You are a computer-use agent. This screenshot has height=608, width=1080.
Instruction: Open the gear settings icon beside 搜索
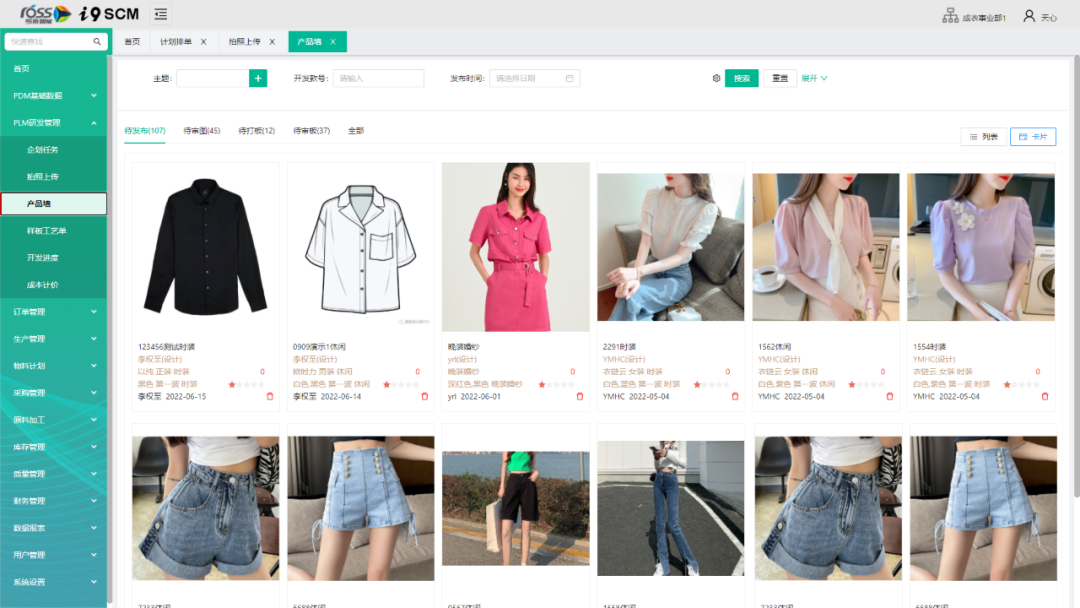pyautogui.click(x=716, y=78)
